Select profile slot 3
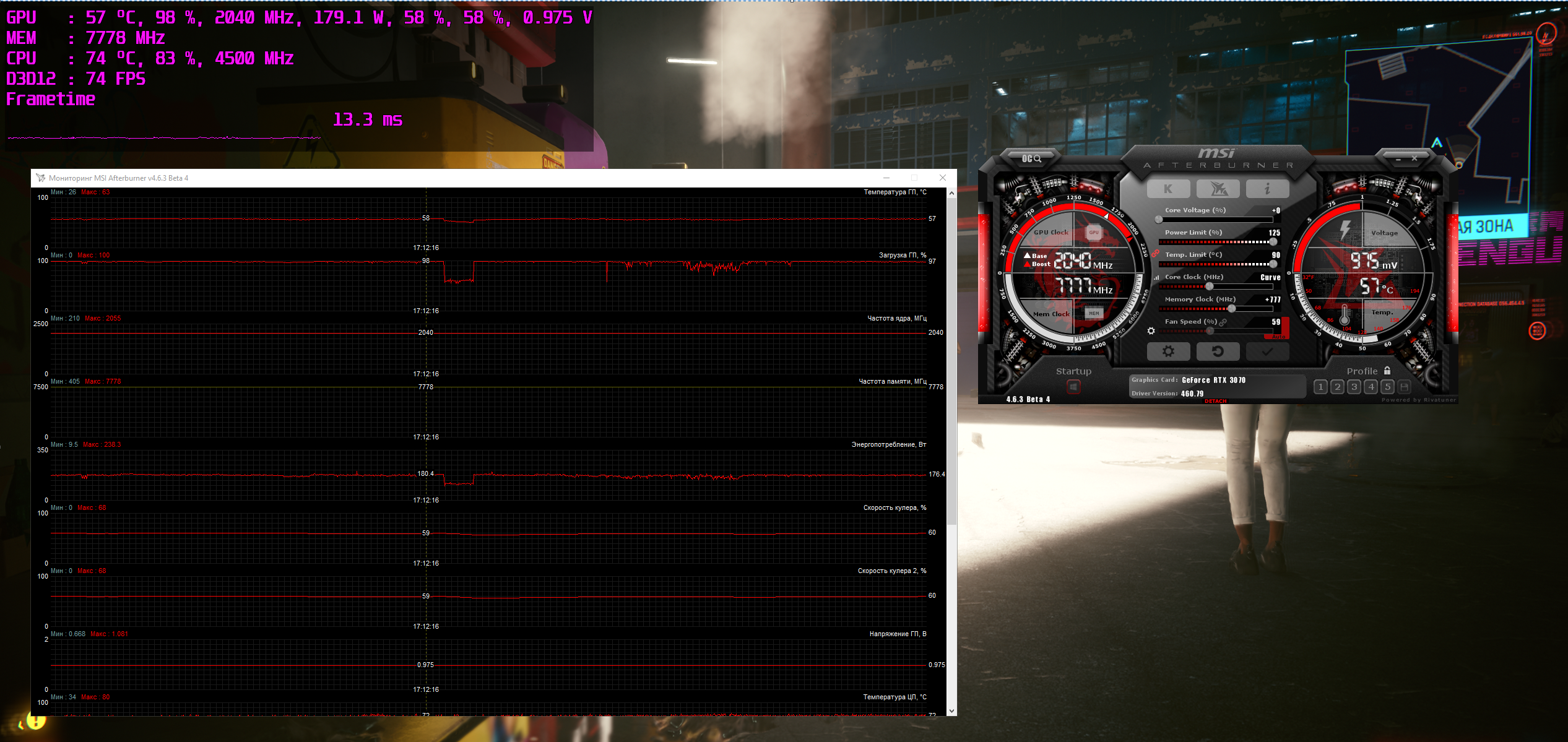Image resolution: width=1568 pixels, height=742 pixels. point(1354,387)
